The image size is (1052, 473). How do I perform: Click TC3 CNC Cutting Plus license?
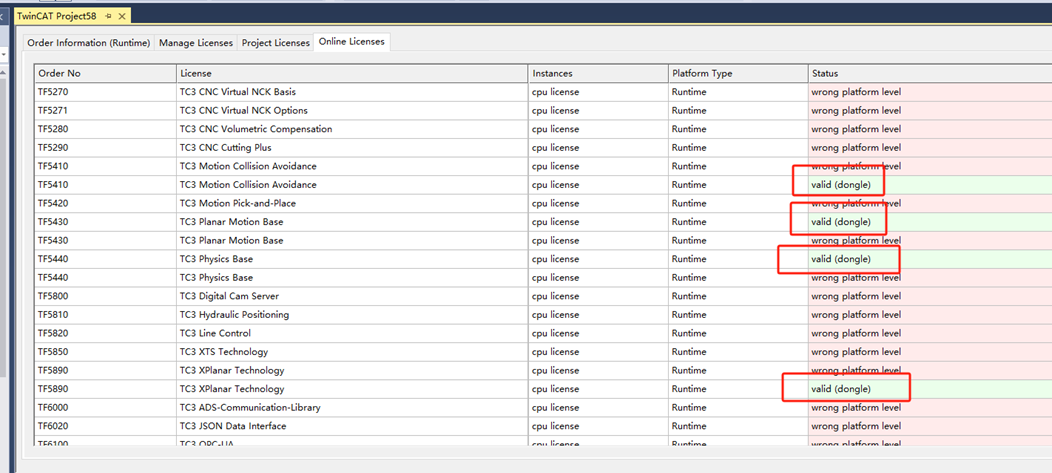(225, 148)
